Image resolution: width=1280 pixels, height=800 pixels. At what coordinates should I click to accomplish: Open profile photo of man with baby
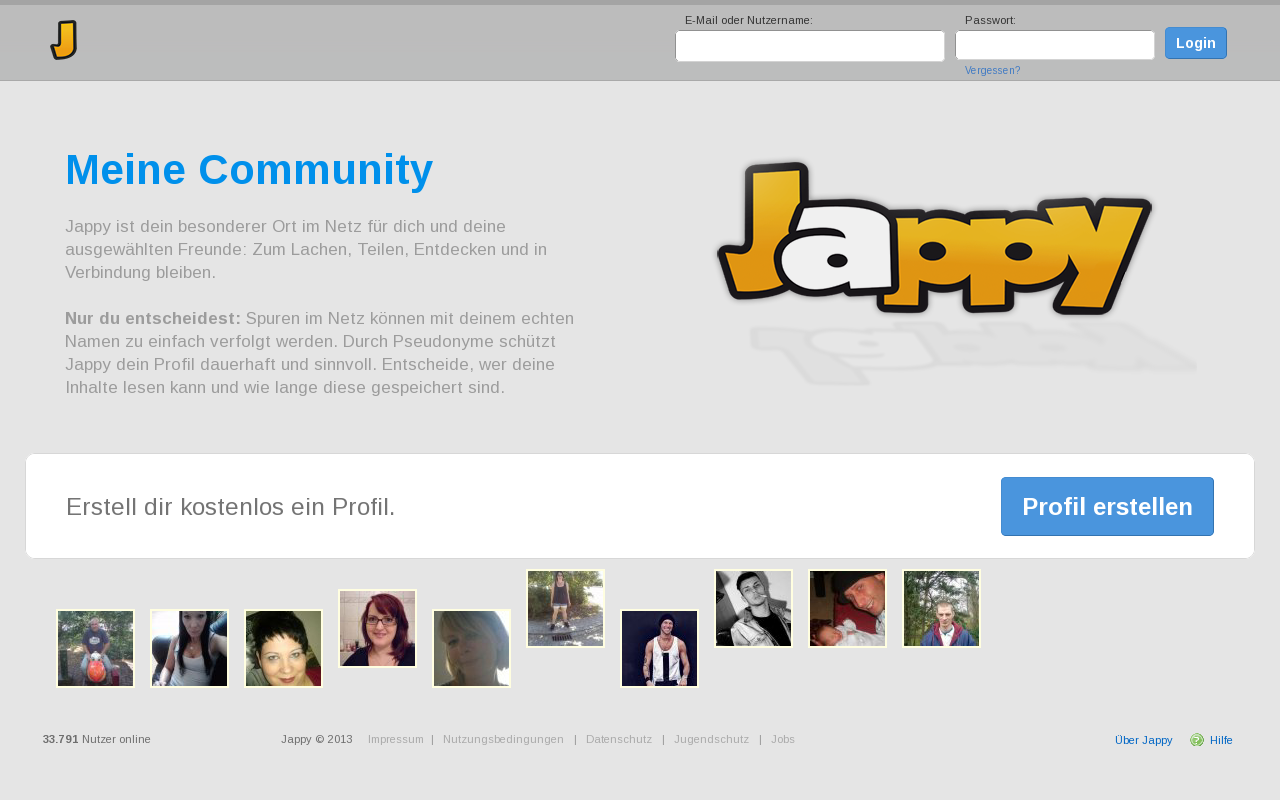[x=847, y=608]
